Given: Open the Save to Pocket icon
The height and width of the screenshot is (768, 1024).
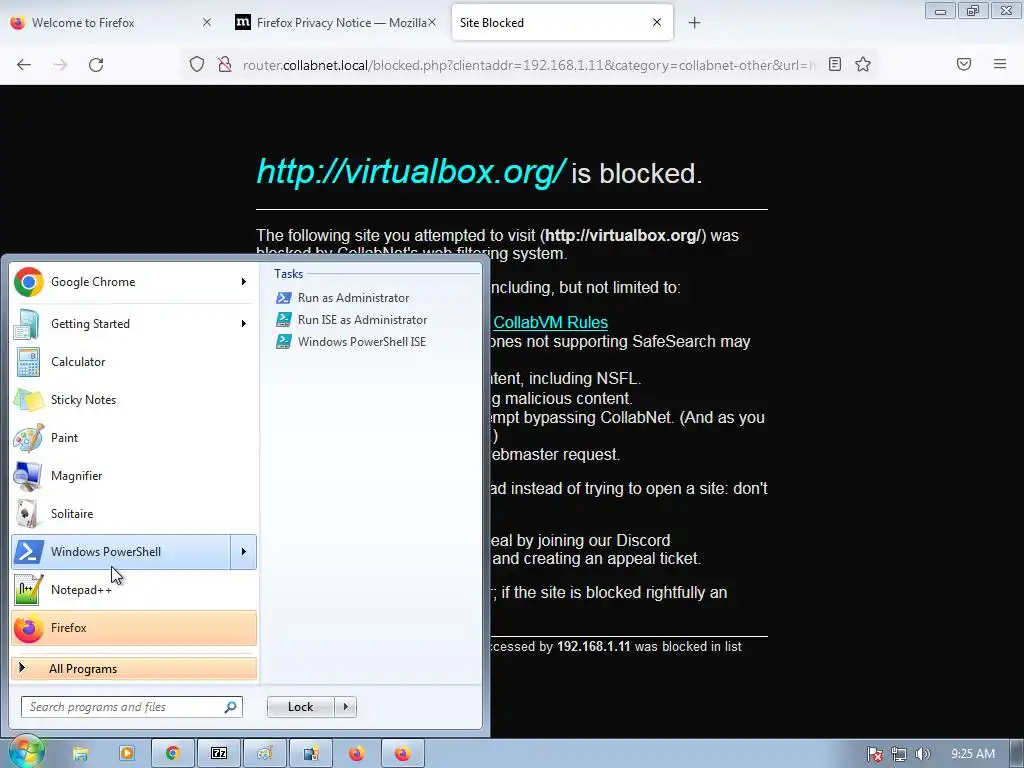Looking at the screenshot, I should 963,64.
